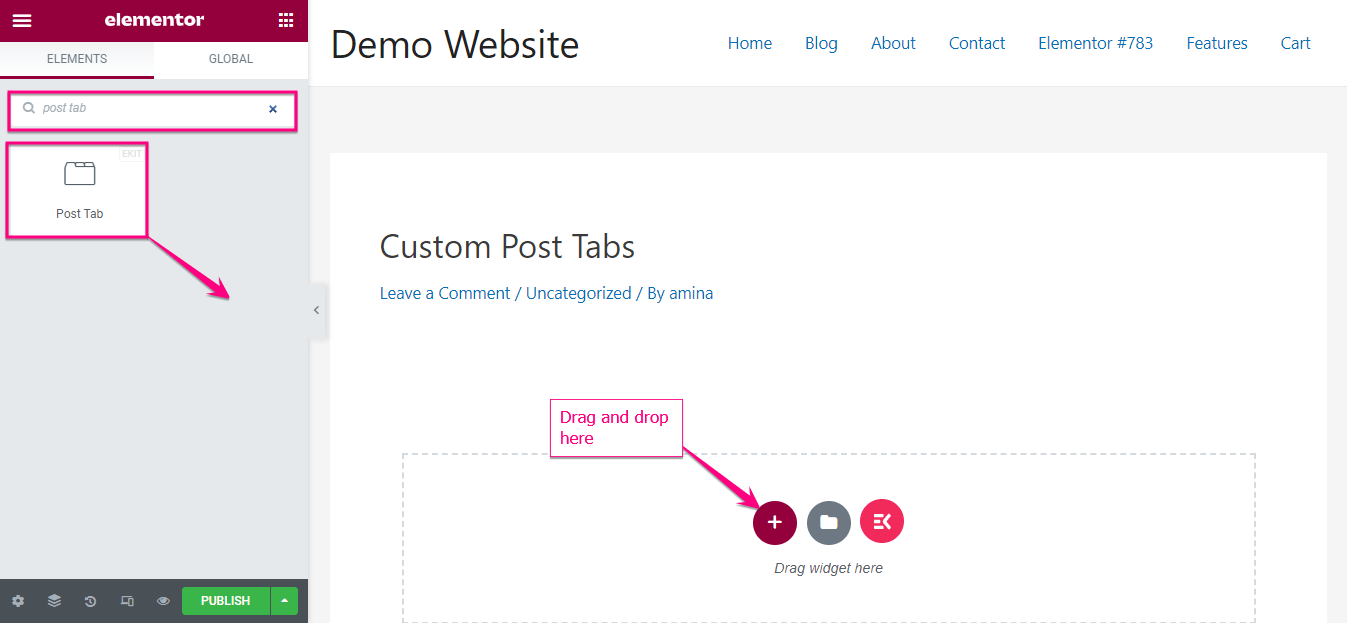
Task: Add a new section with the plus icon
Action: (774, 521)
